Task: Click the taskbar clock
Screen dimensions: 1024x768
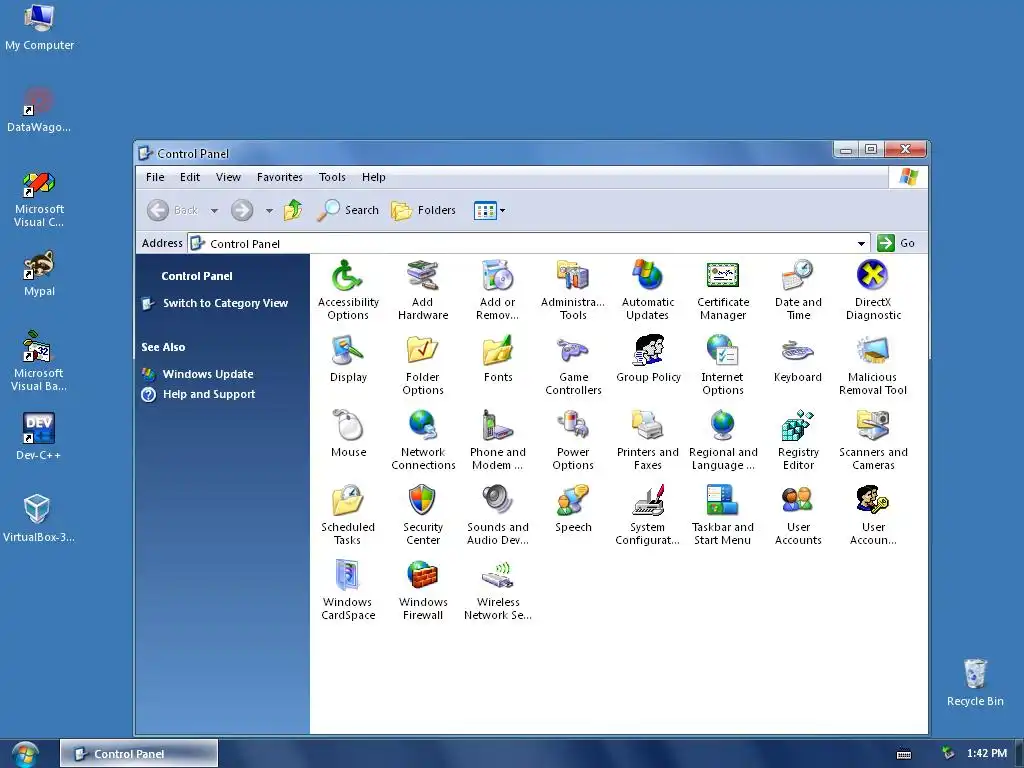Action: tap(987, 754)
